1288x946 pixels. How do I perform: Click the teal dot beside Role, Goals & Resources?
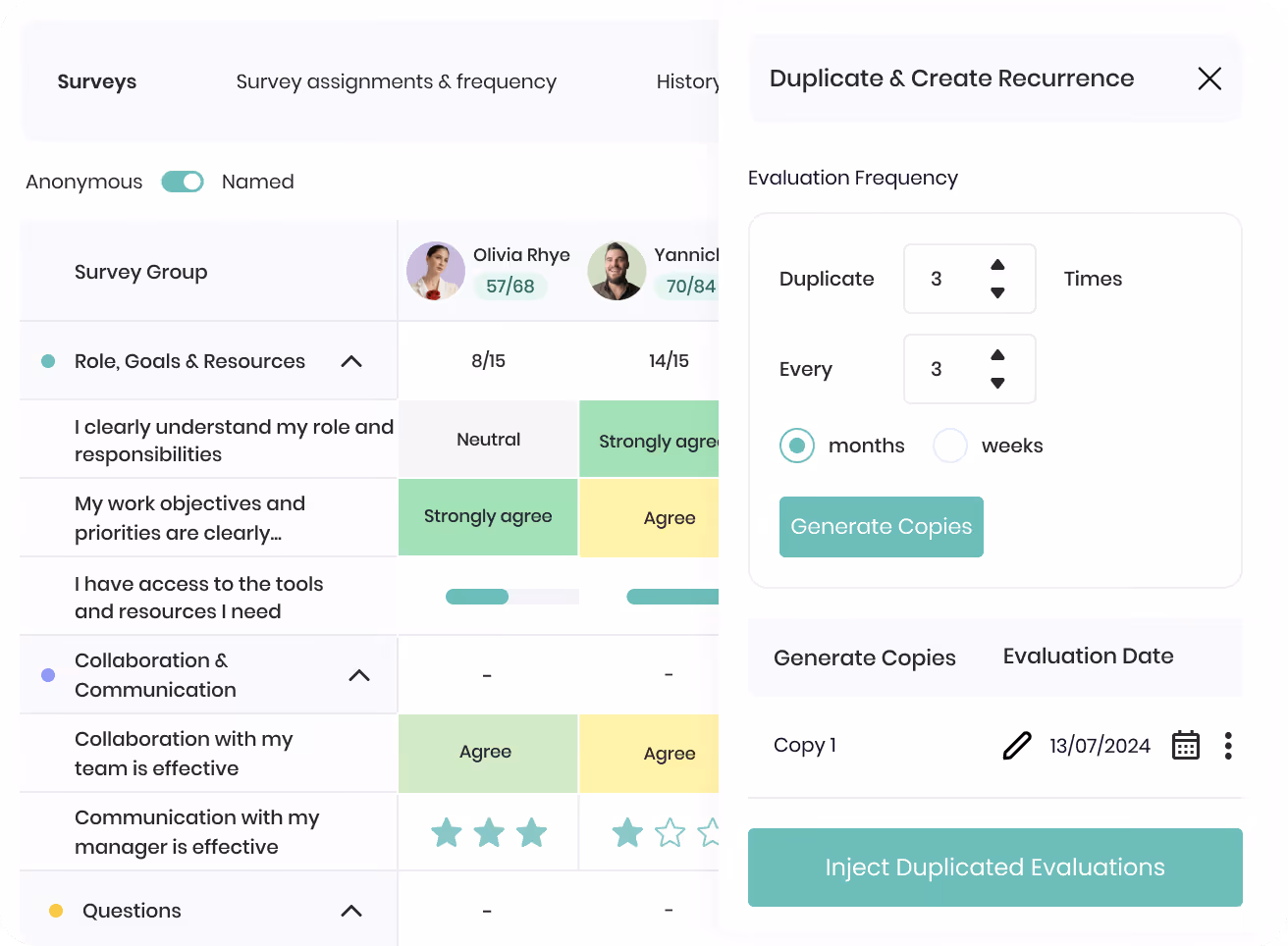(48, 361)
